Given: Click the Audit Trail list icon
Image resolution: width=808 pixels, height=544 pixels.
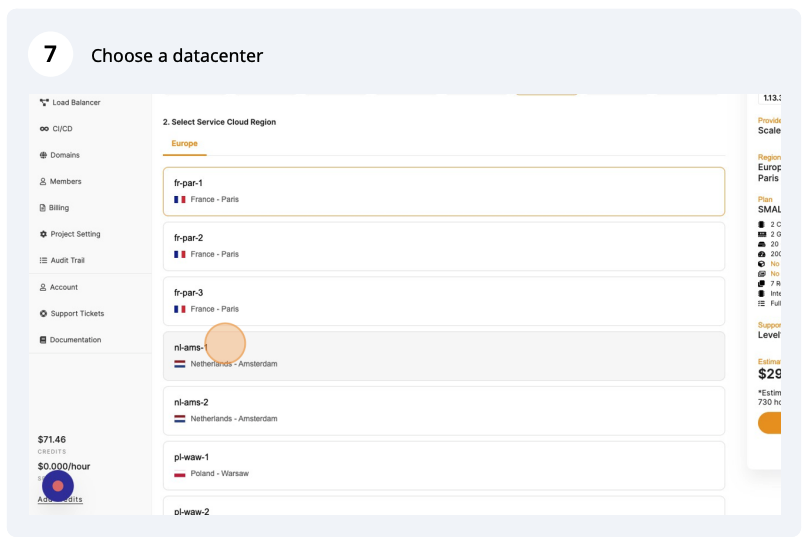Looking at the screenshot, I should pyautogui.click(x=43, y=260).
